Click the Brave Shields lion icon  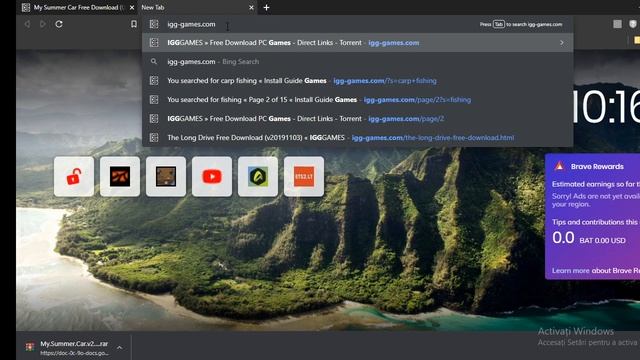tap(633, 24)
